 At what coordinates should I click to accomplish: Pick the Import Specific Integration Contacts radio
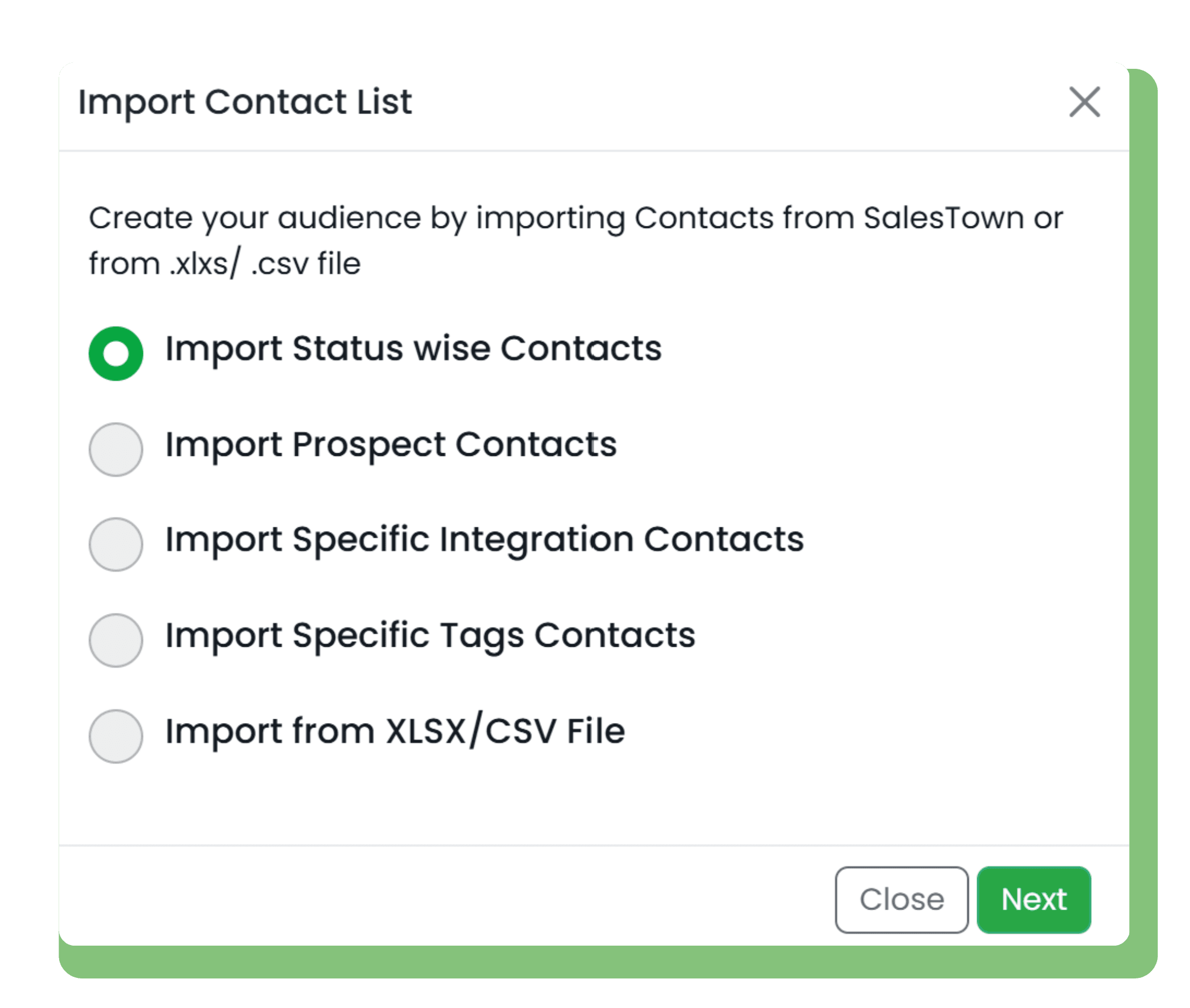click(x=116, y=545)
